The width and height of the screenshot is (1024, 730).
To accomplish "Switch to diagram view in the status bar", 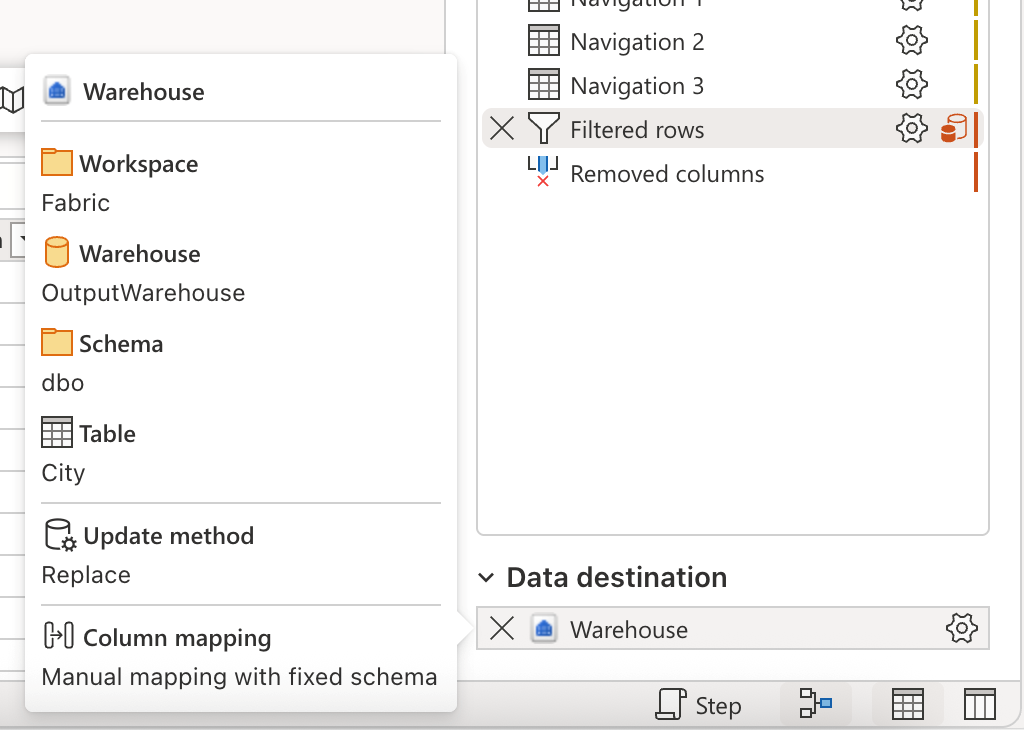I will coord(815,704).
